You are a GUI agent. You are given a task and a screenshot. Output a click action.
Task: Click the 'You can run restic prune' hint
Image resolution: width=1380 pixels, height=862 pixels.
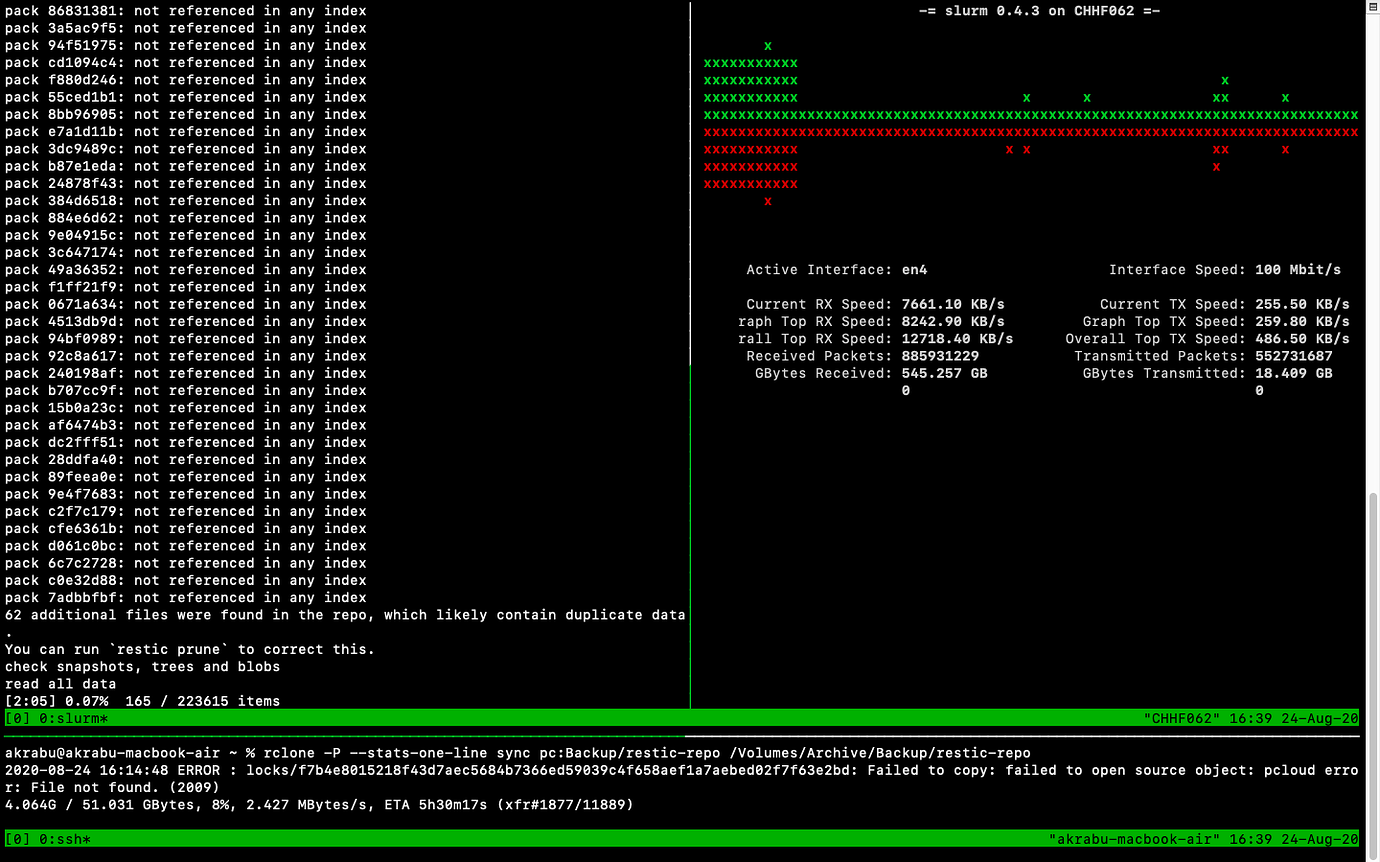coord(190,650)
